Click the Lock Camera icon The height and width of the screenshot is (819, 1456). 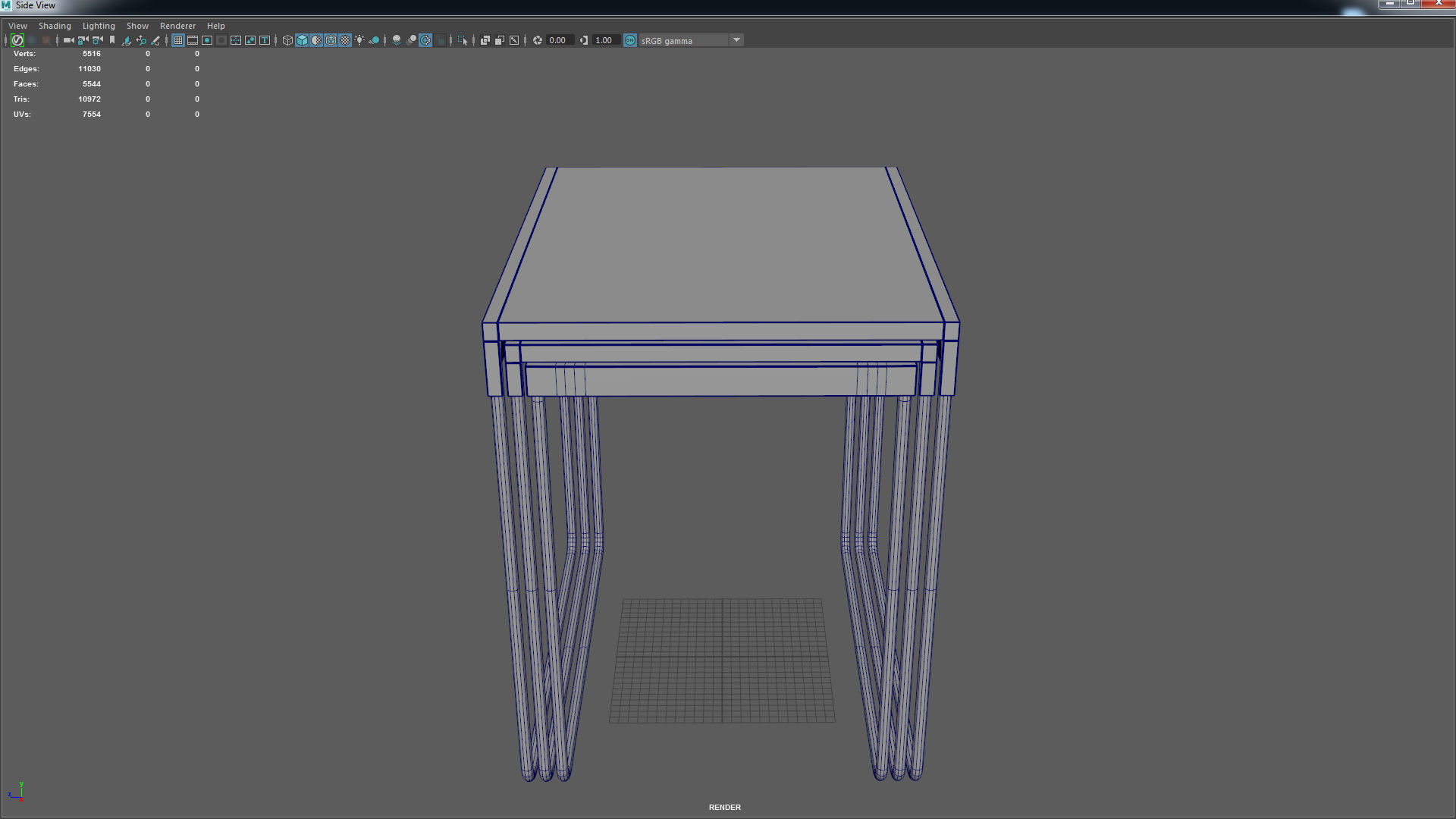(x=83, y=40)
